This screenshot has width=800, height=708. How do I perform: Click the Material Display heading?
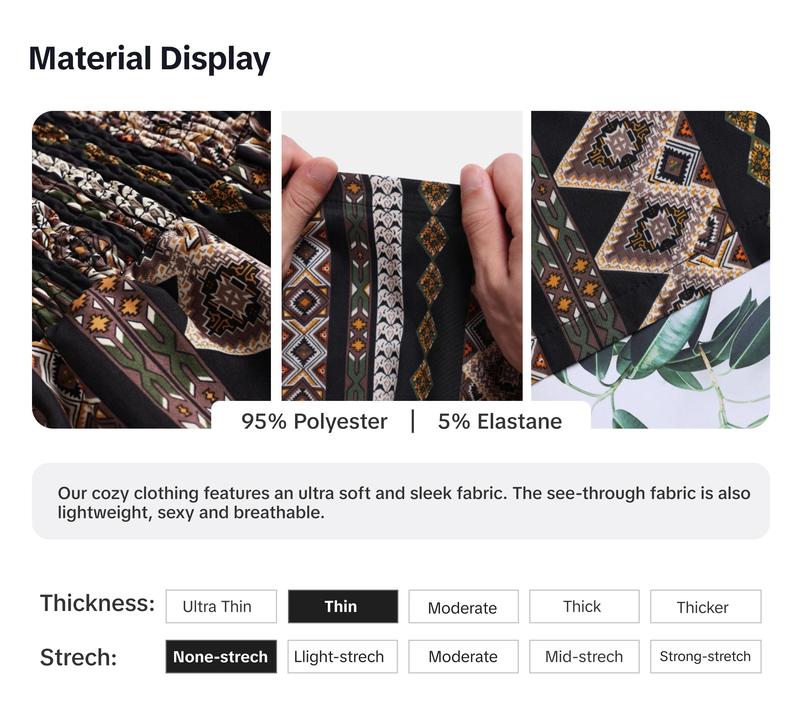pyautogui.click(x=149, y=58)
